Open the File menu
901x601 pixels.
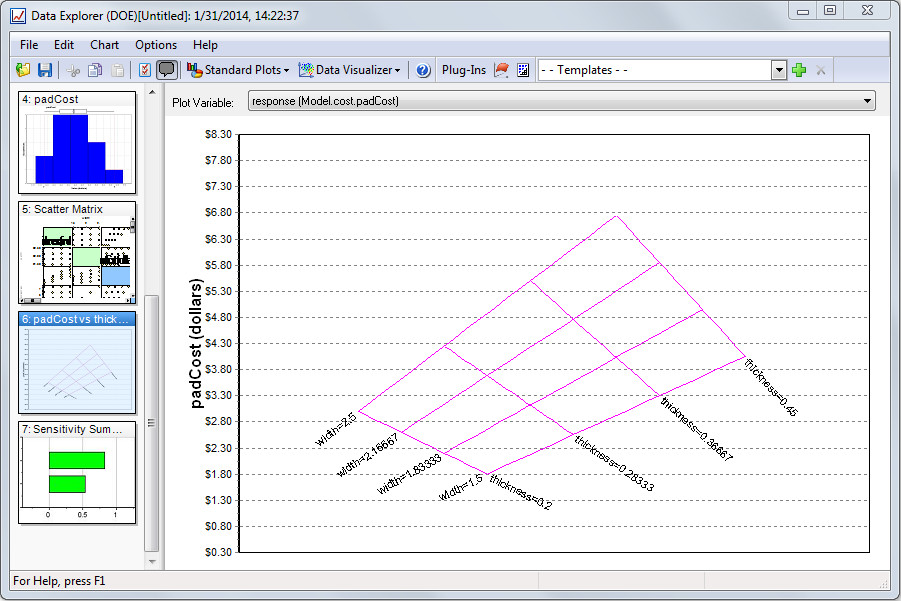tap(29, 45)
